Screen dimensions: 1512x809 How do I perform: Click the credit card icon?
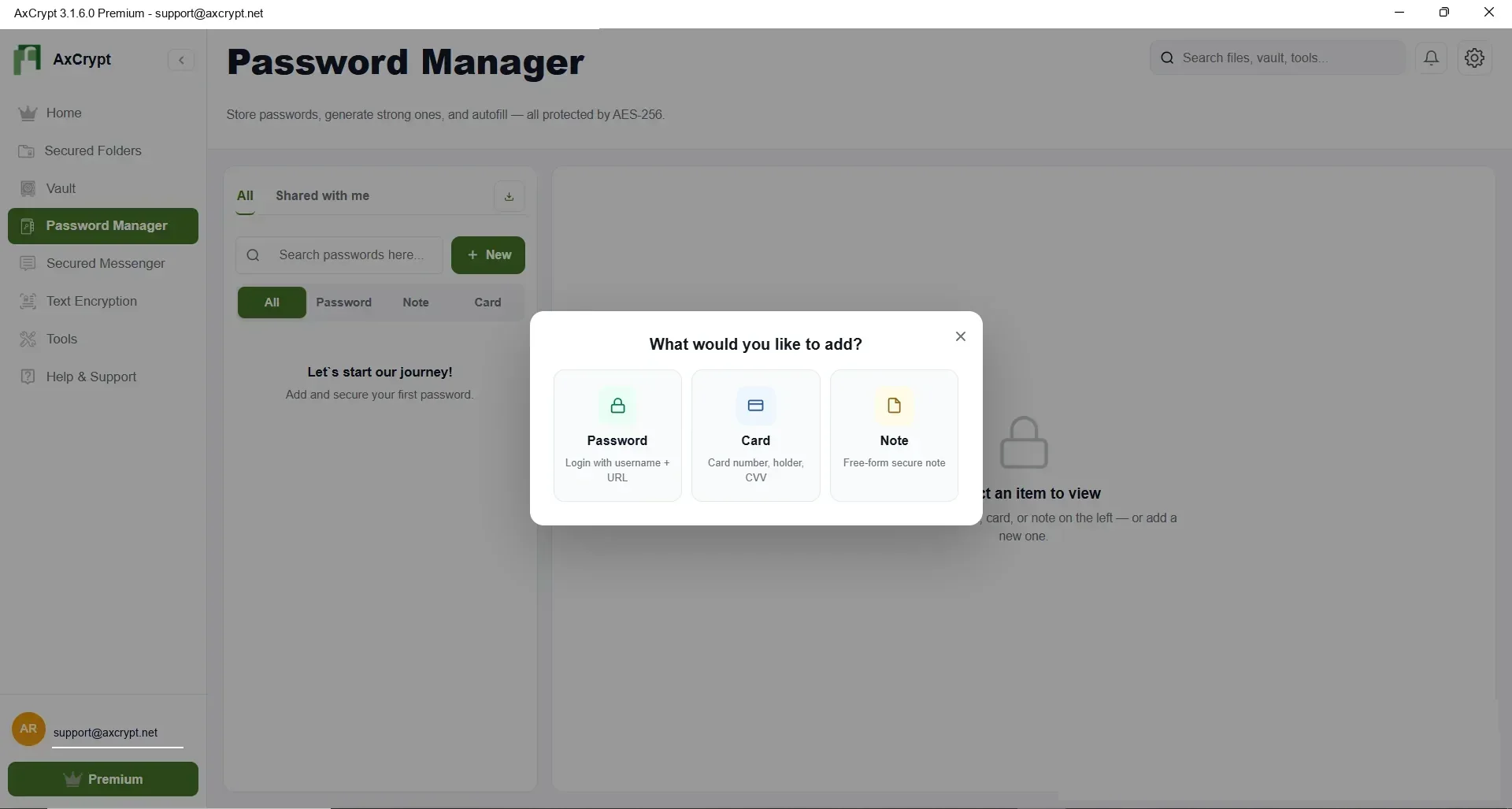[x=756, y=406]
